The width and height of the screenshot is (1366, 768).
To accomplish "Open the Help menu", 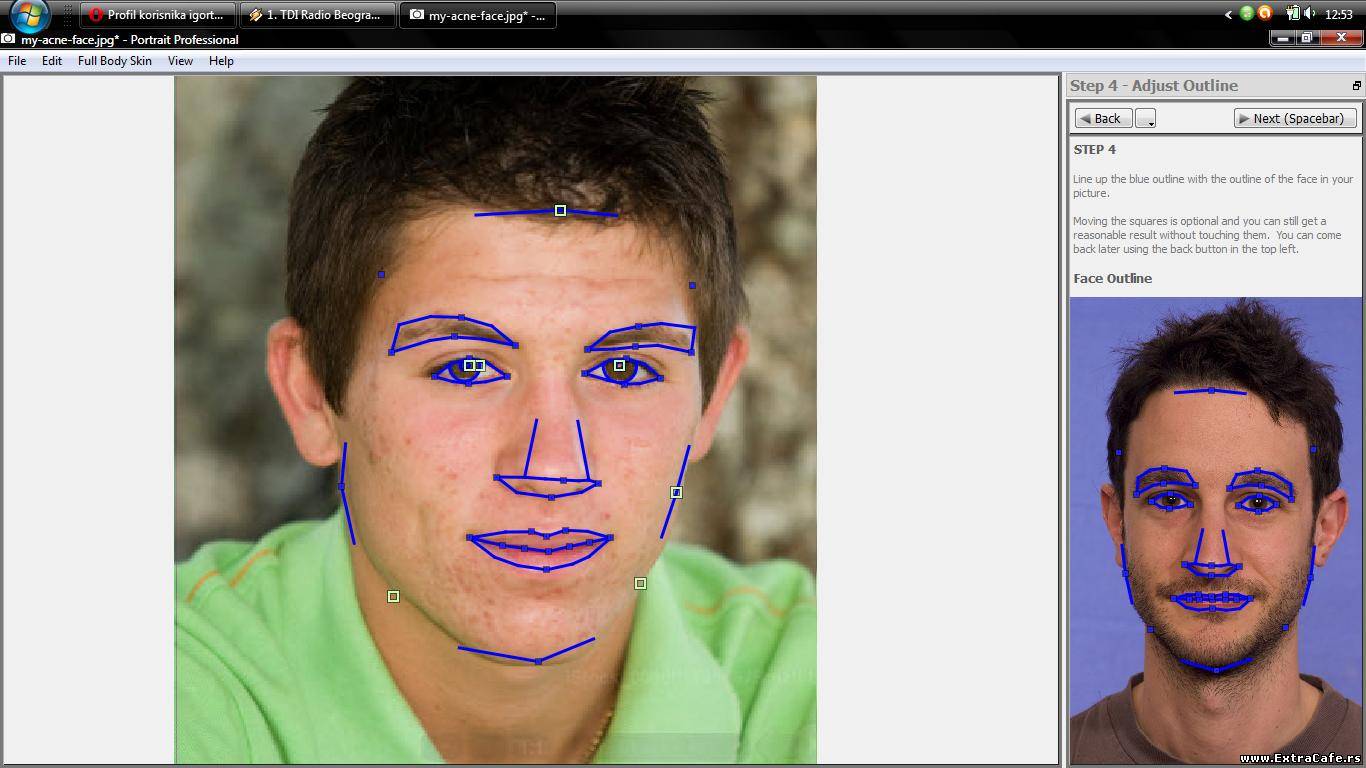I will (x=221, y=61).
